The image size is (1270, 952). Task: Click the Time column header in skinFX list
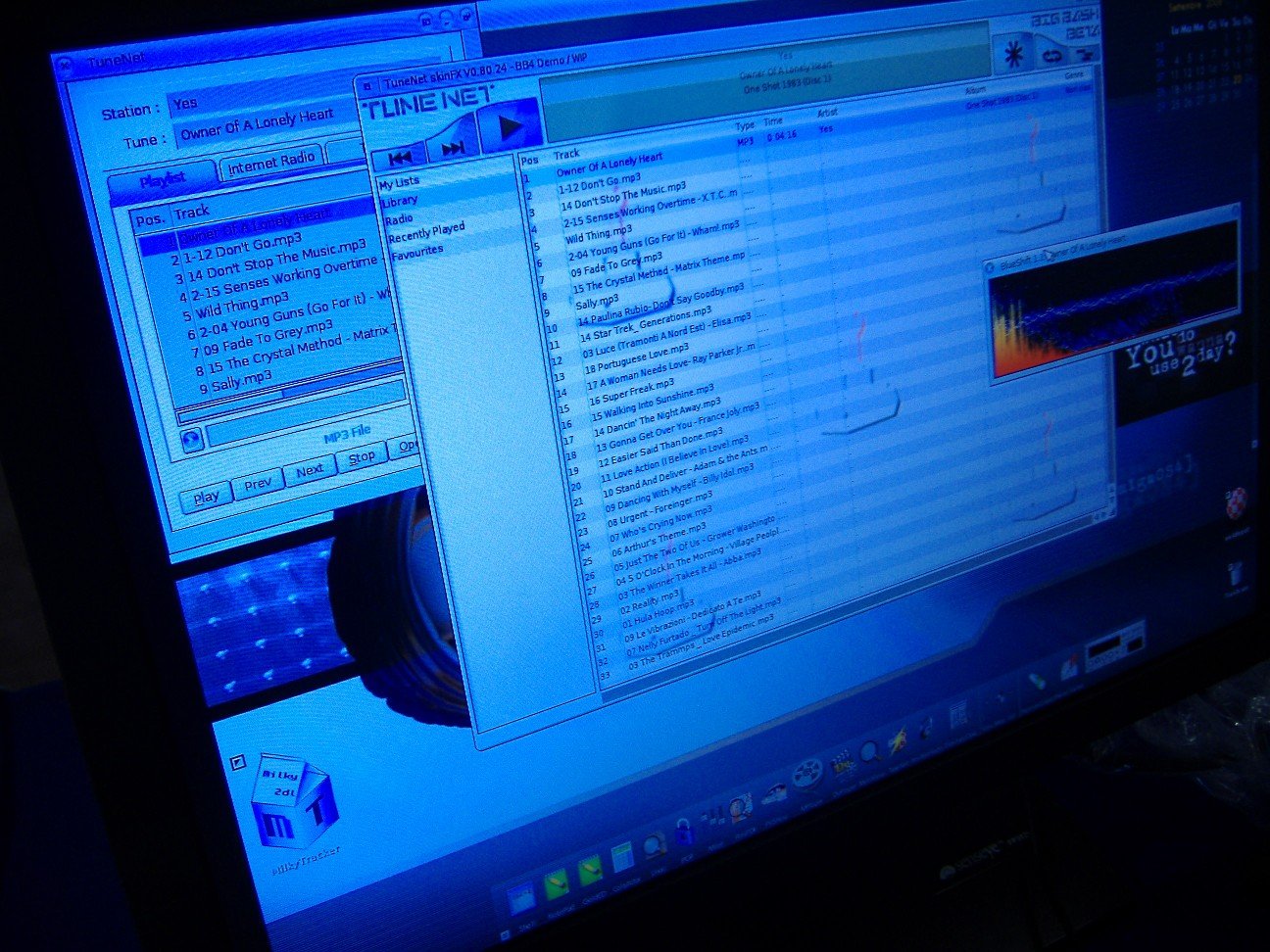click(x=774, y=123)
